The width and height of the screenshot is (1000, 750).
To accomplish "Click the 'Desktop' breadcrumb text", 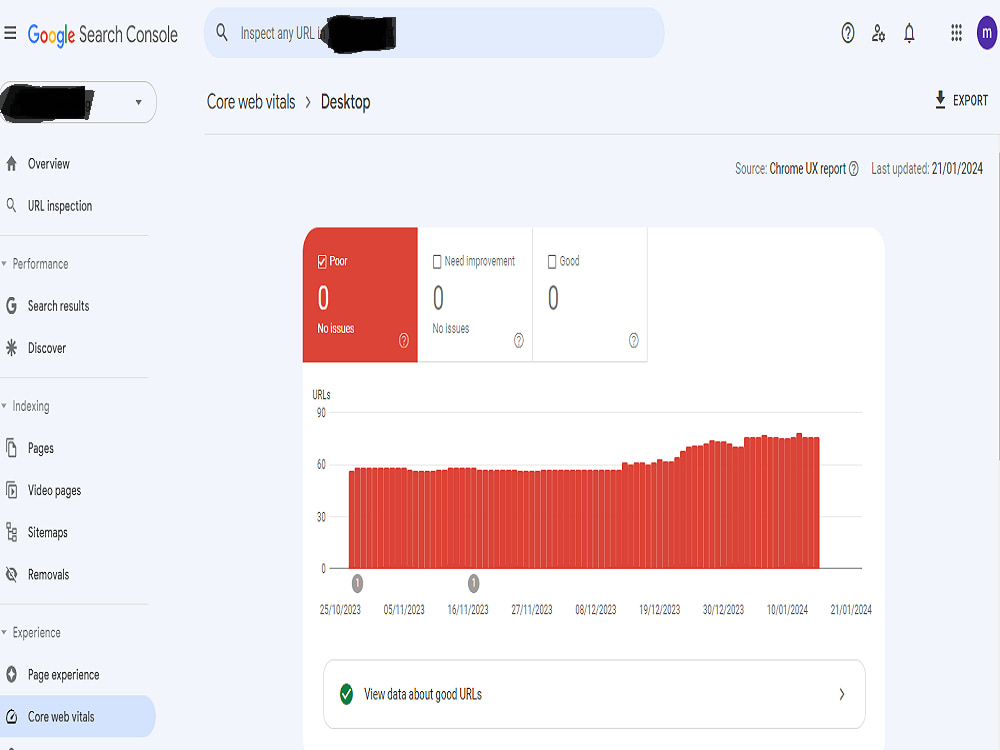I will point(345,102).
